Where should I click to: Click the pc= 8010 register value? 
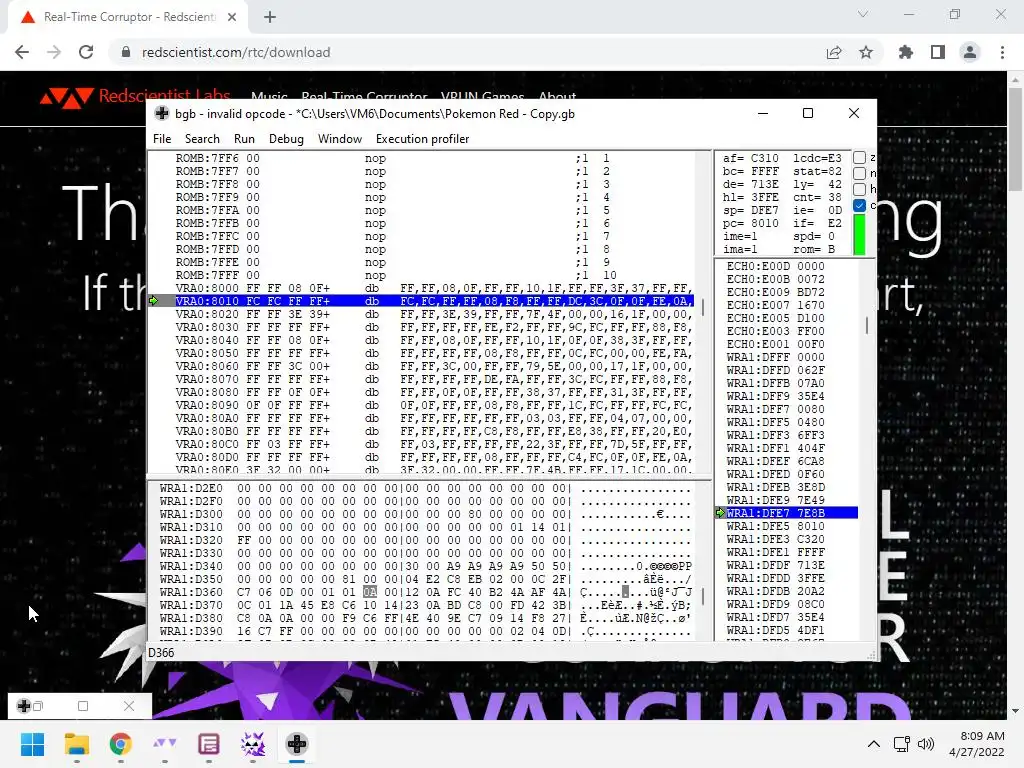[751, 223]
